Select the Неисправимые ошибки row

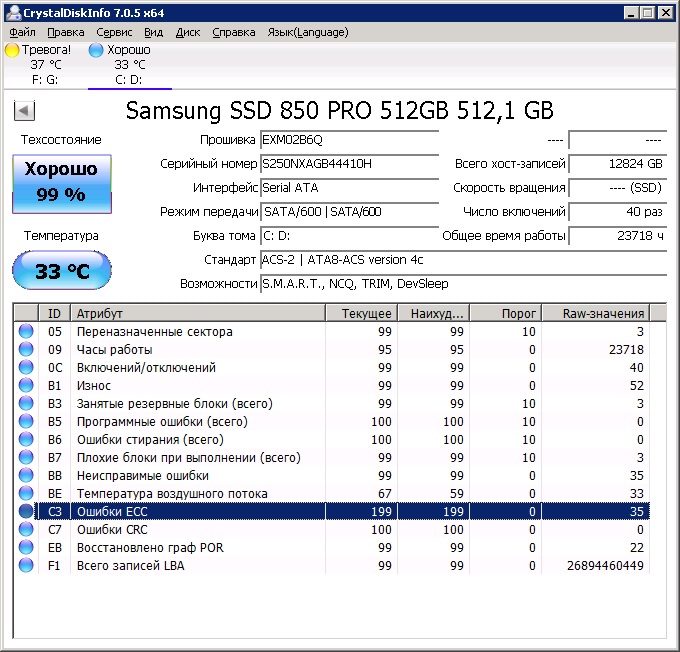[x=332, y=475]
